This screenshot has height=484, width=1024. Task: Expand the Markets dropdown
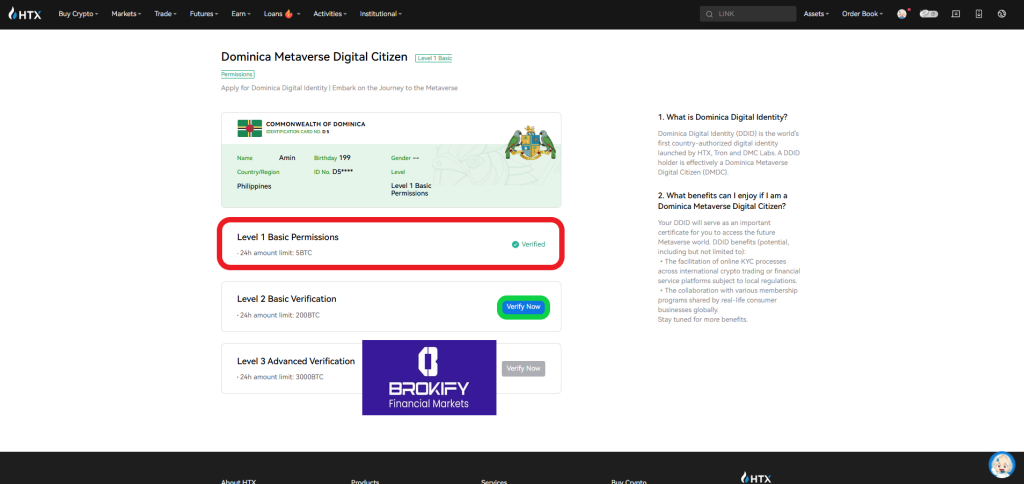tap(126, 14)
